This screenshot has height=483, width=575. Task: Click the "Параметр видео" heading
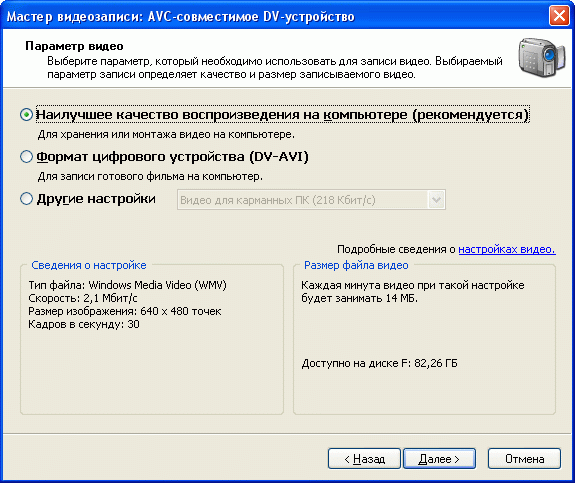[x=74, y=46]
